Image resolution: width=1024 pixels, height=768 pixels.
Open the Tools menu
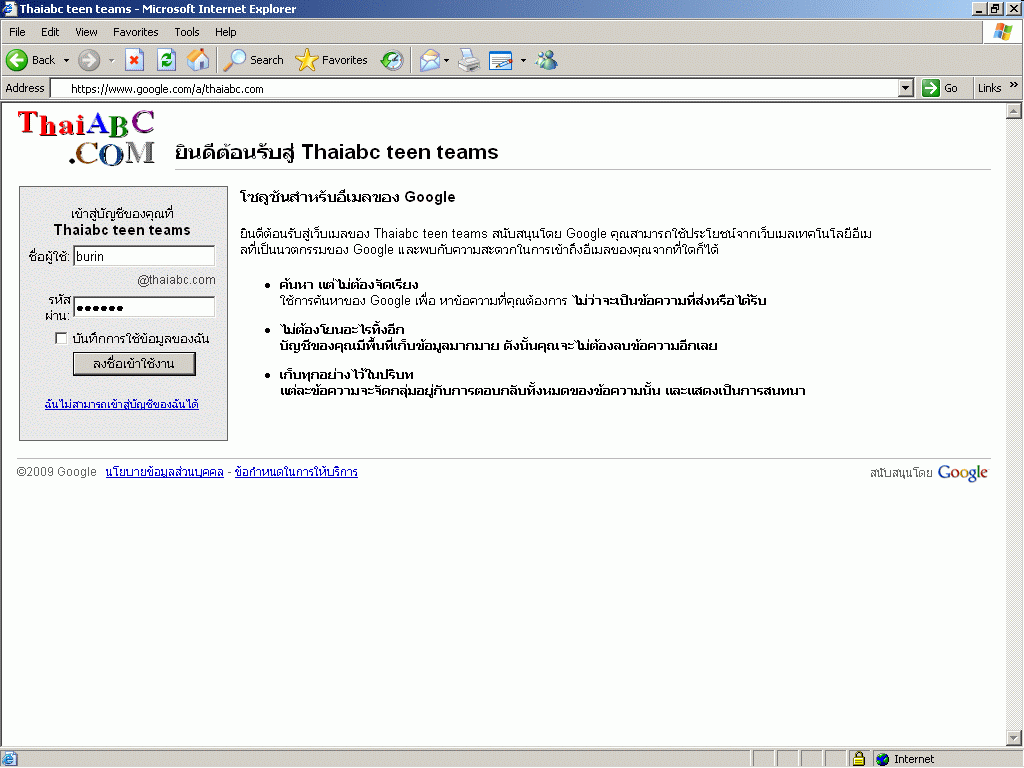(x=187, y=32)
